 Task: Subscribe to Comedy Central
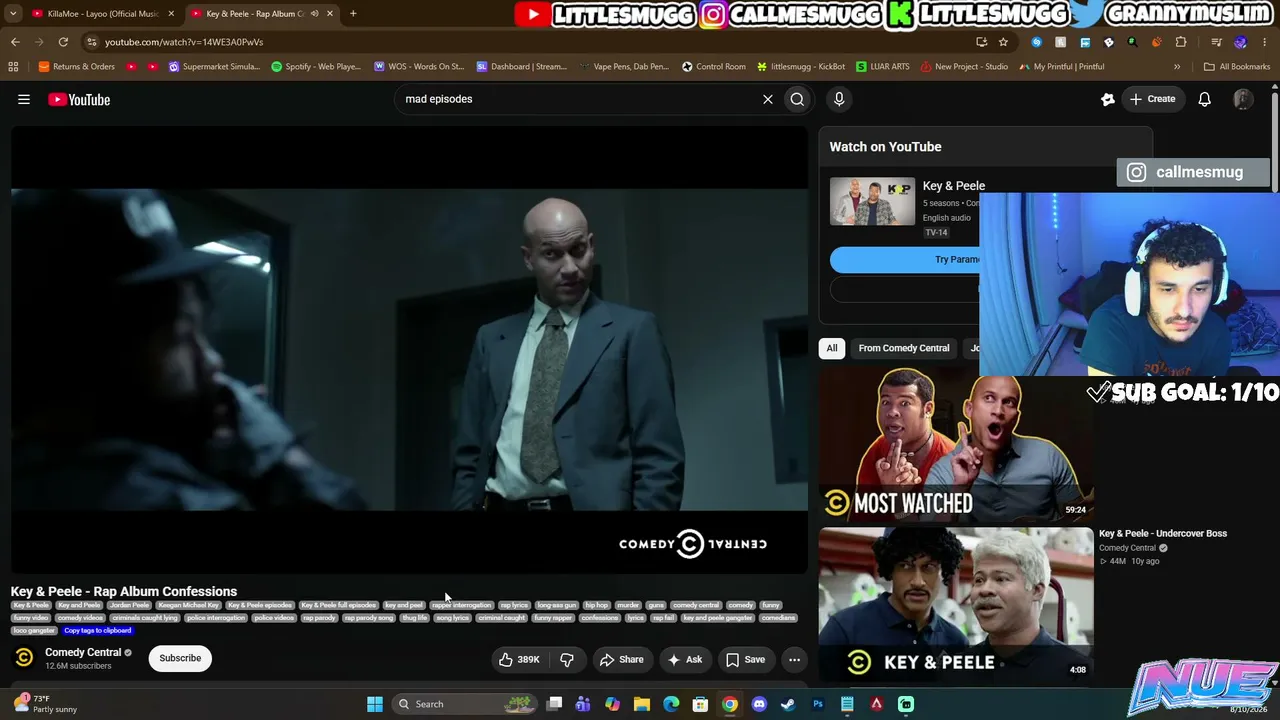pos(180,658)
